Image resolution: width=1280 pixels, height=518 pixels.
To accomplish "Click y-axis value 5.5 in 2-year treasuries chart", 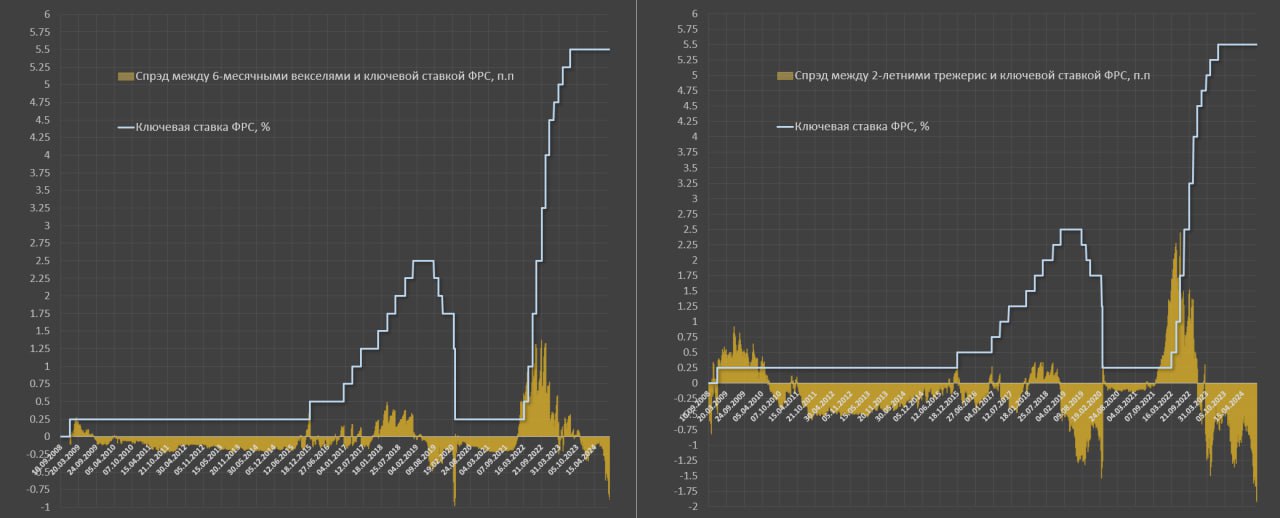I will [691, 44].
